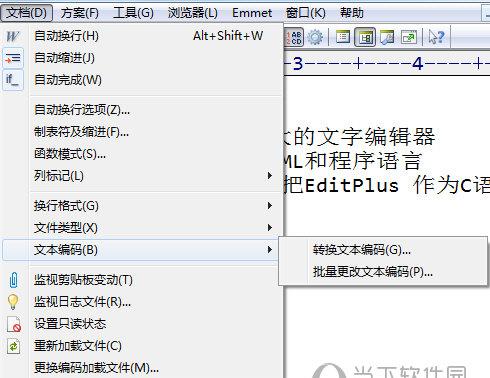Click the paperclip clipboard monitor icon

coord(13,280)
